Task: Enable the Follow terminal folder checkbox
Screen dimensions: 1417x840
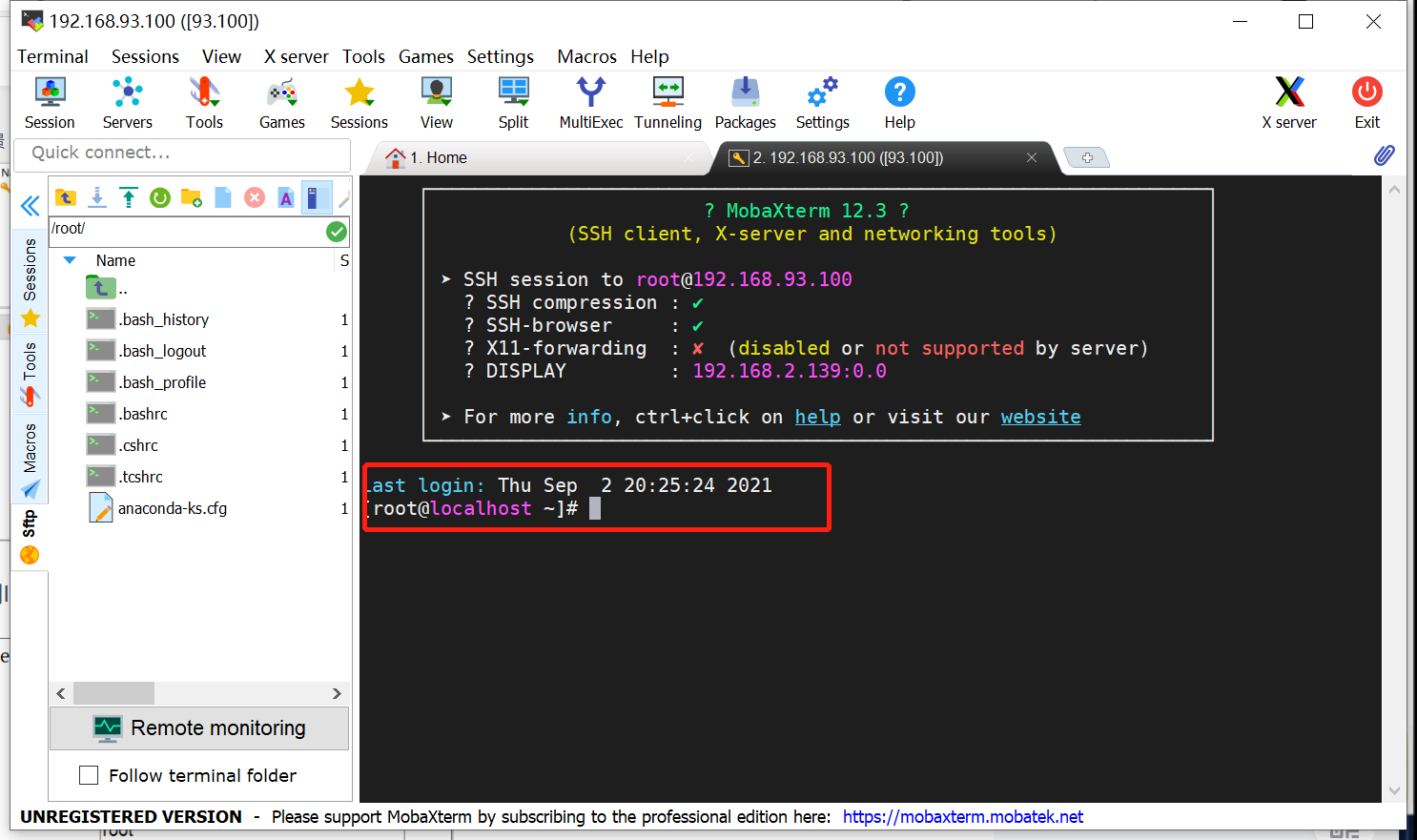Action: click(89, 775)
